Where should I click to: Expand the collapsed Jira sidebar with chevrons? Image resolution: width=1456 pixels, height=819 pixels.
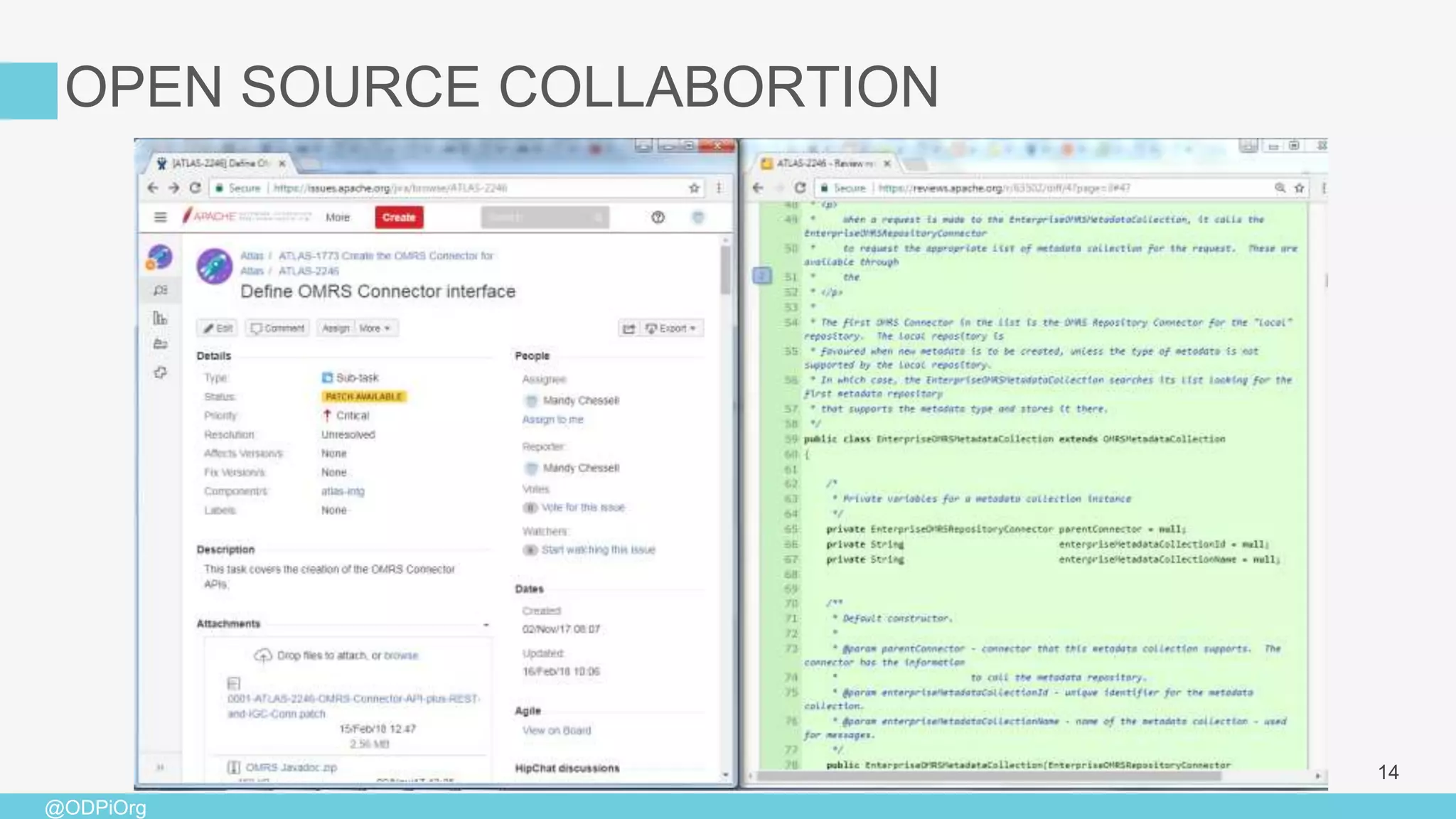pyautogui.click(x=161, y=767)
